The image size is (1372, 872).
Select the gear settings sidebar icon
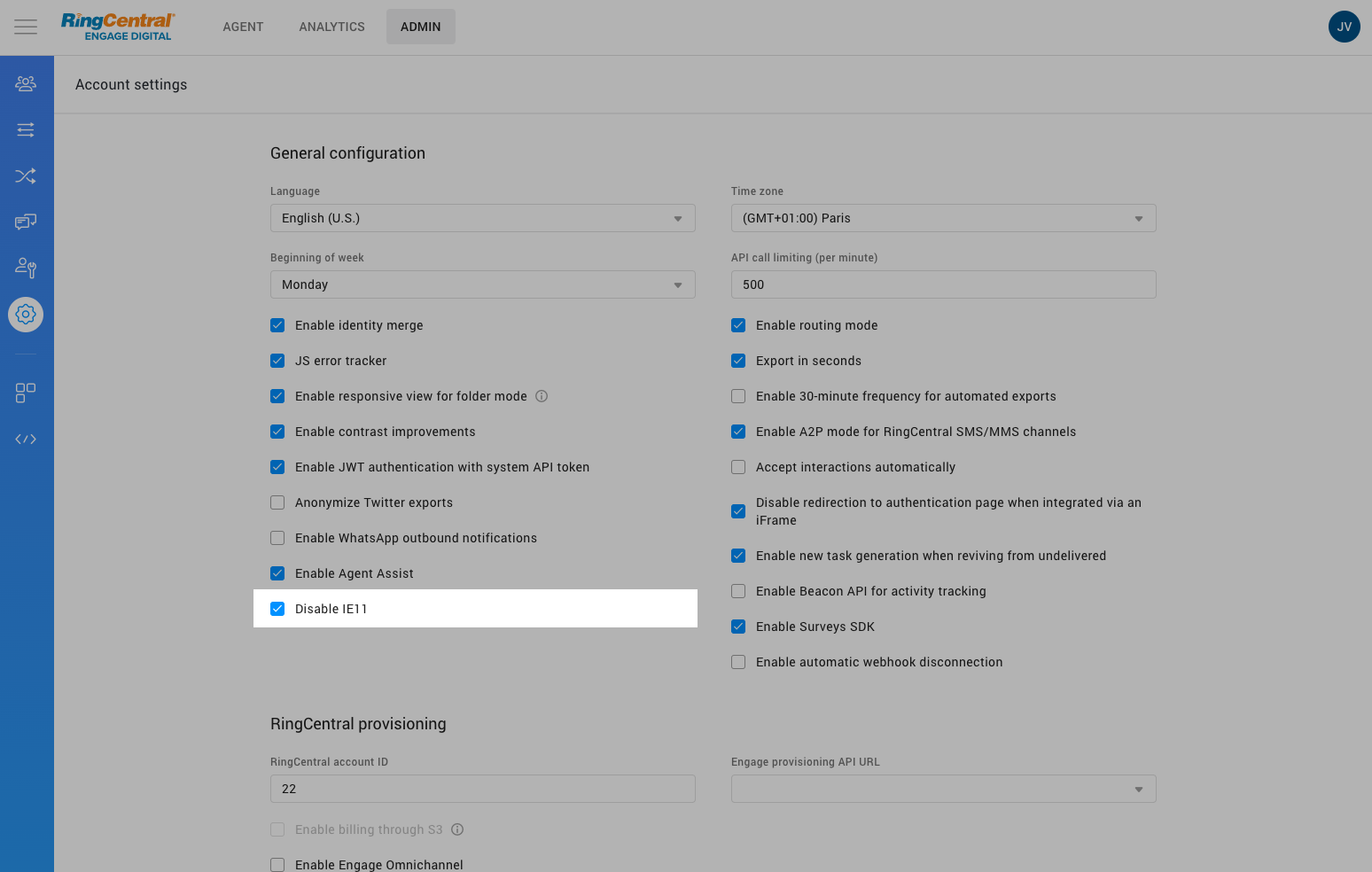(x=26, y=315)
